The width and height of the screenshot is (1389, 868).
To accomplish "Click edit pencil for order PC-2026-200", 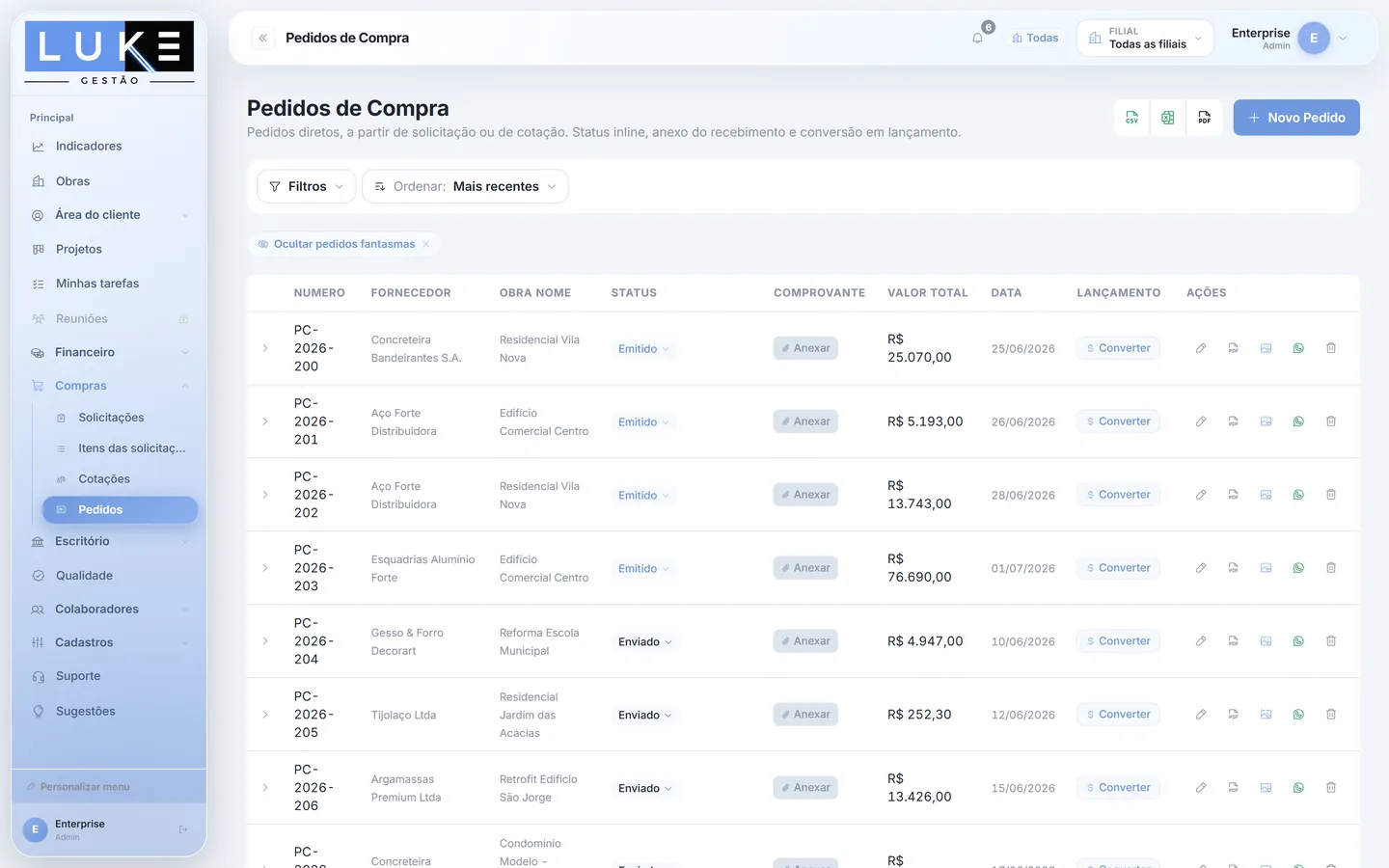I will pos(1201,348).
